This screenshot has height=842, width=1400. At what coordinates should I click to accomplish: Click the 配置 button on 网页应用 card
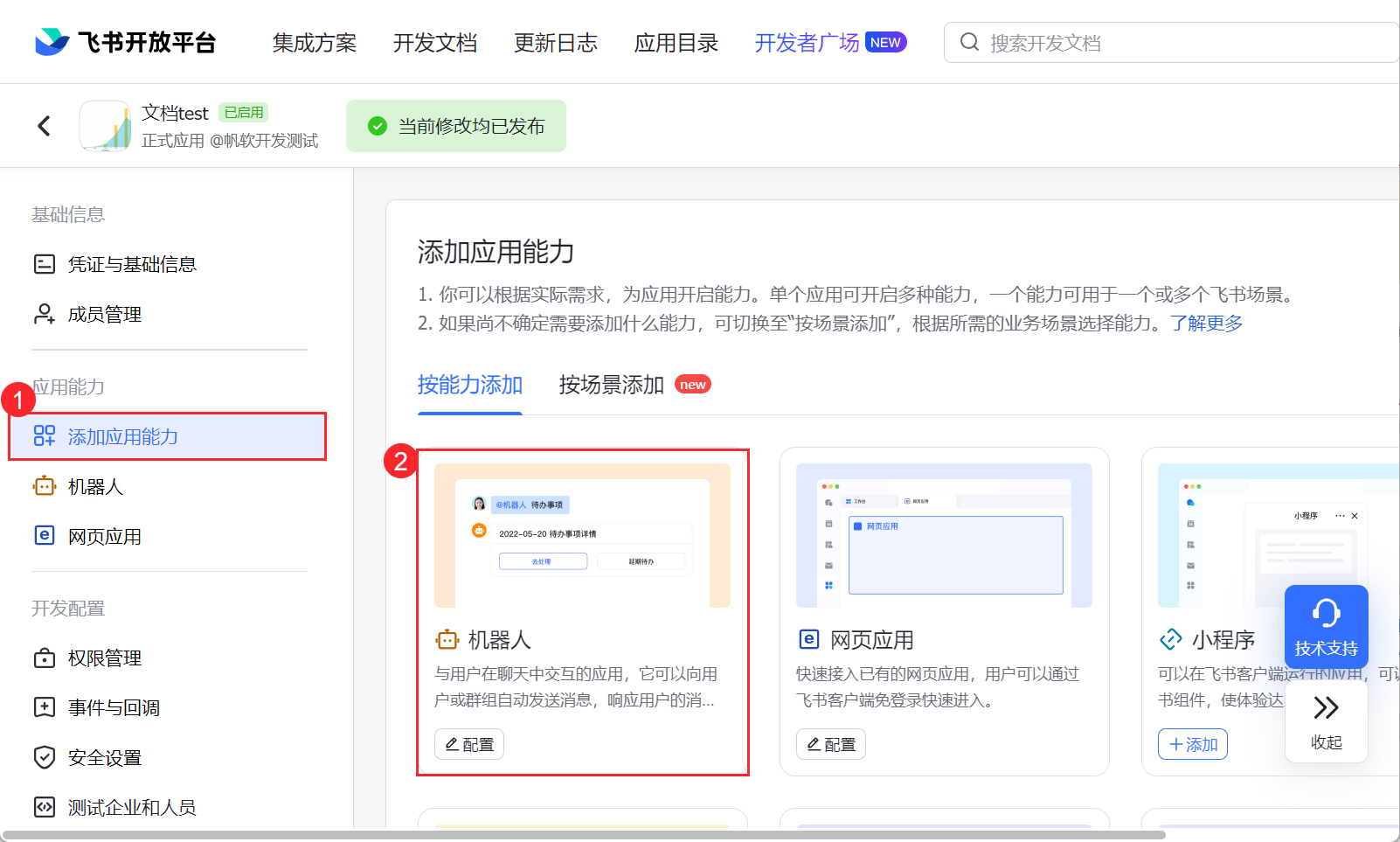click(831, 744)
